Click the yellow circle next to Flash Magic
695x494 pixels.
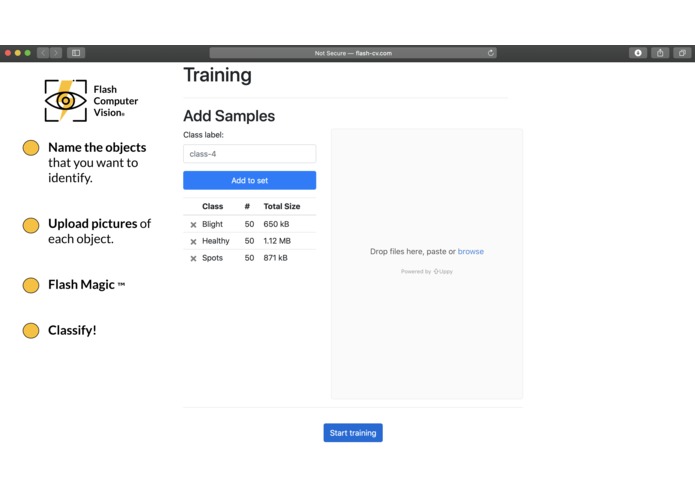(x=31, y=285)
